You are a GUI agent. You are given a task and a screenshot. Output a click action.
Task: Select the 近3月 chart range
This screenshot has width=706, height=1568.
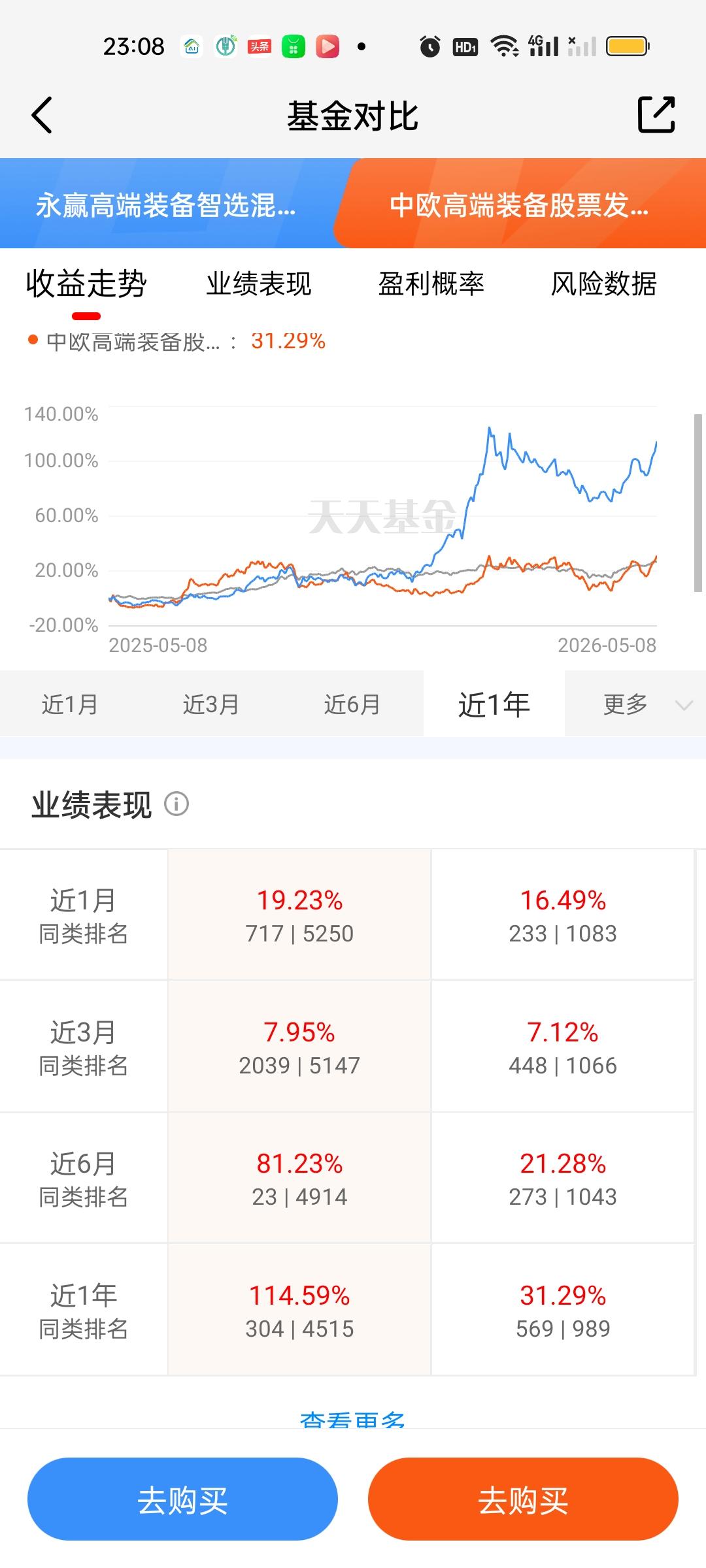click(x=211, y=704)
